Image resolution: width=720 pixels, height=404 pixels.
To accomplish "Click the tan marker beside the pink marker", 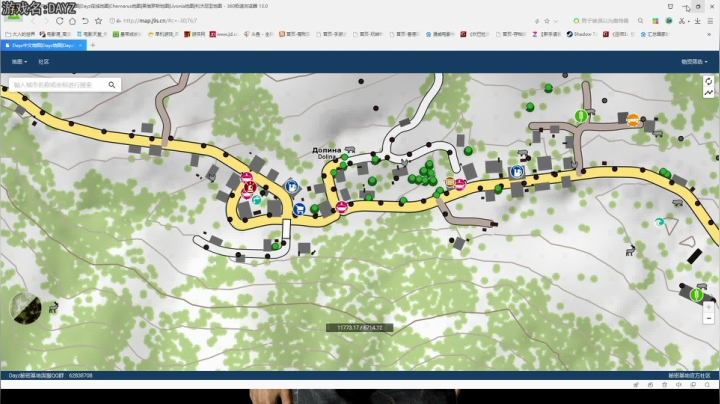I will point(450,182).
